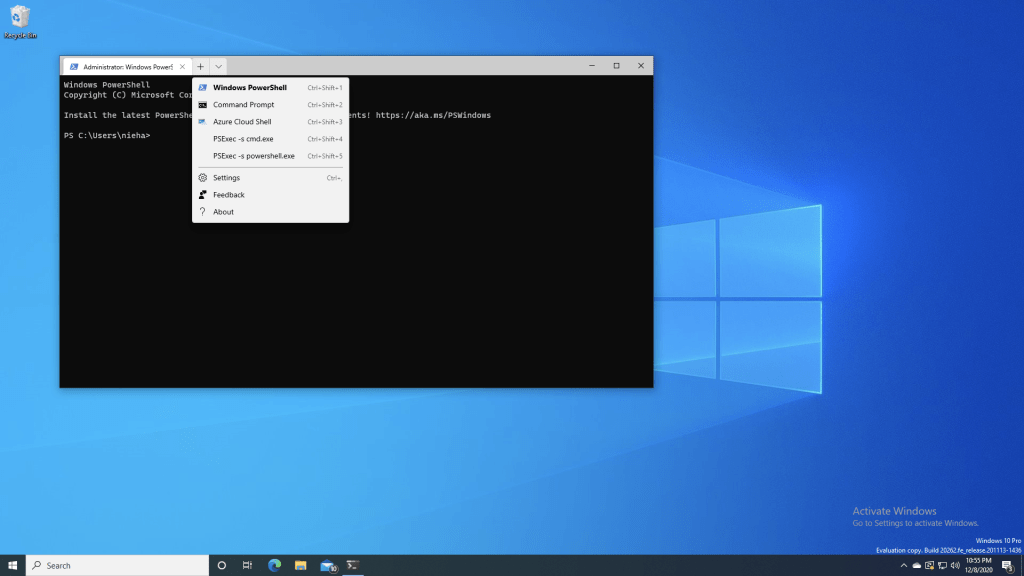Collapse the new tab profile dropdown
The image size is (1024, 576).
tap(219, 66)
